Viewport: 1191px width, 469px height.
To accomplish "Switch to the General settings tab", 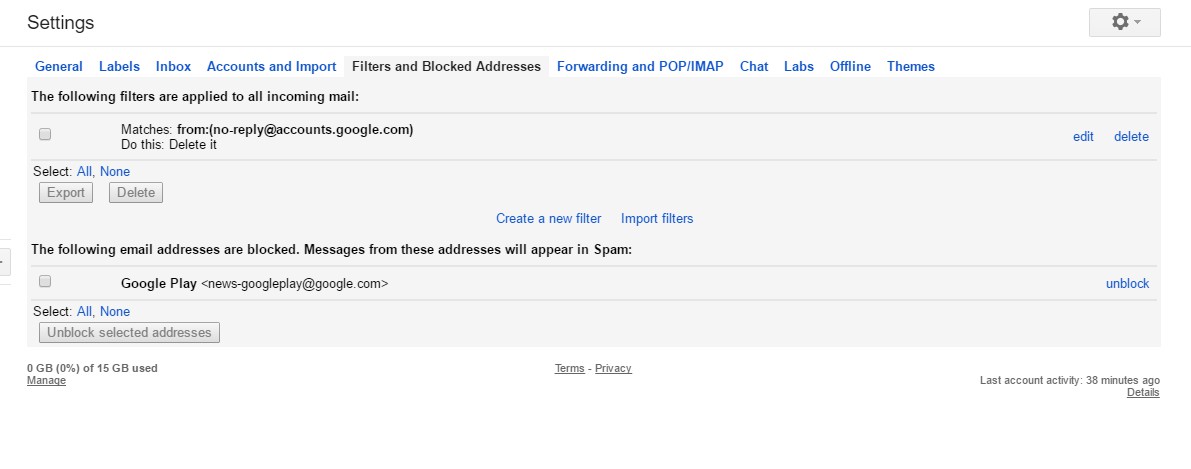I will tap(59, 67).
